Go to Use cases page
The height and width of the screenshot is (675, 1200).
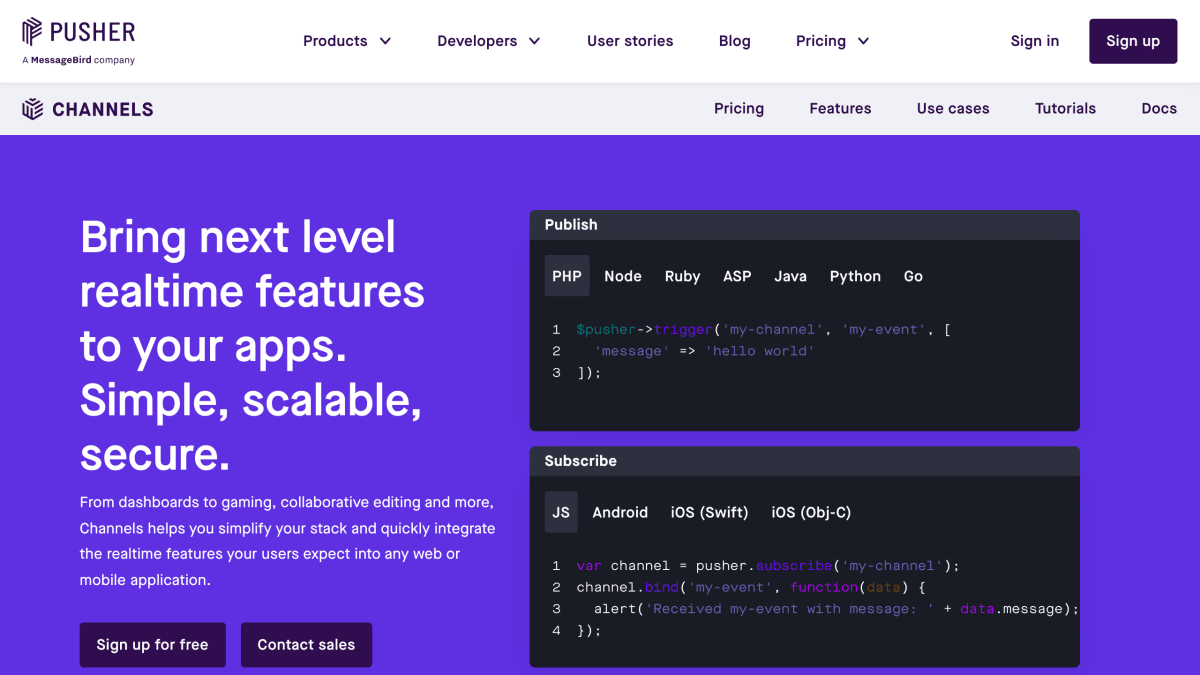(953, 108)
